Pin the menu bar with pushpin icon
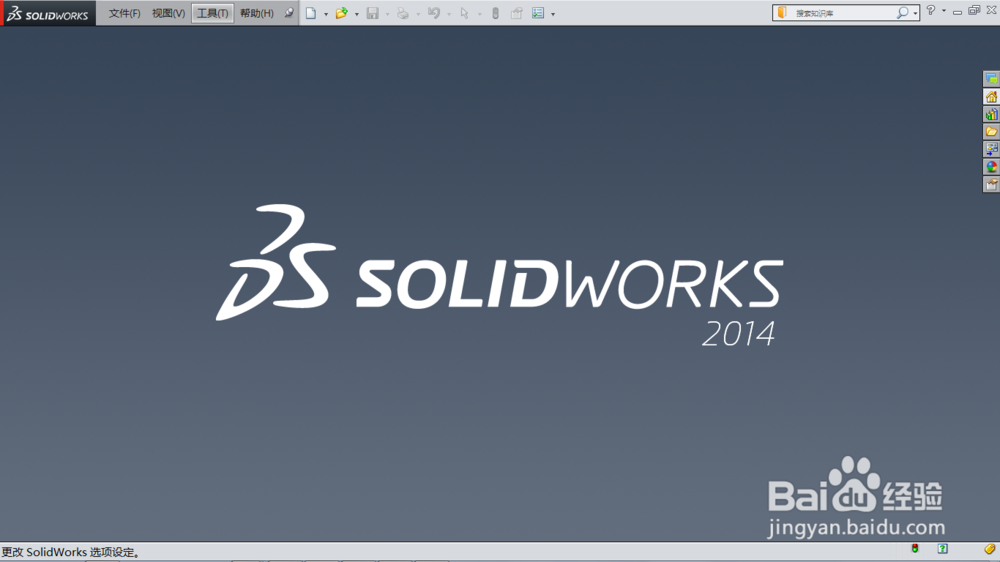The width and height of the screenshot is (1000, 562). pyautogui.click(x=289, y=13)
